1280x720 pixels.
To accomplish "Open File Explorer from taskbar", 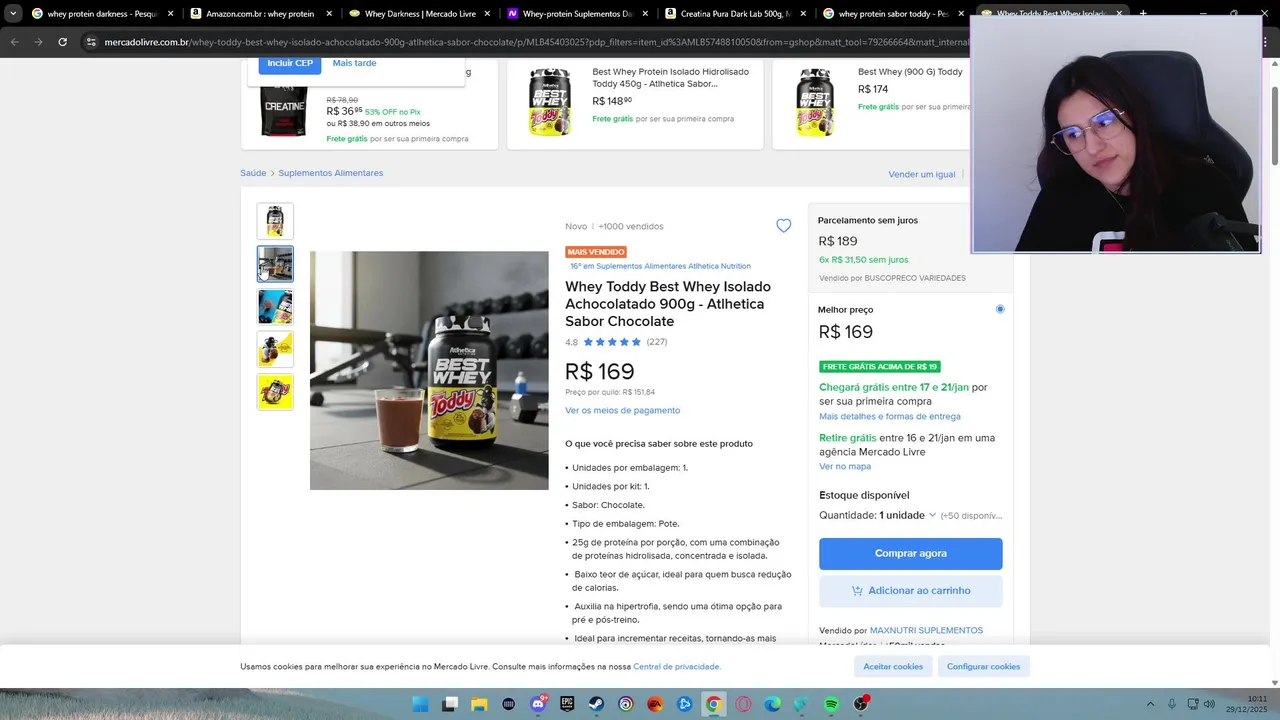I will [x=479, y=704].
